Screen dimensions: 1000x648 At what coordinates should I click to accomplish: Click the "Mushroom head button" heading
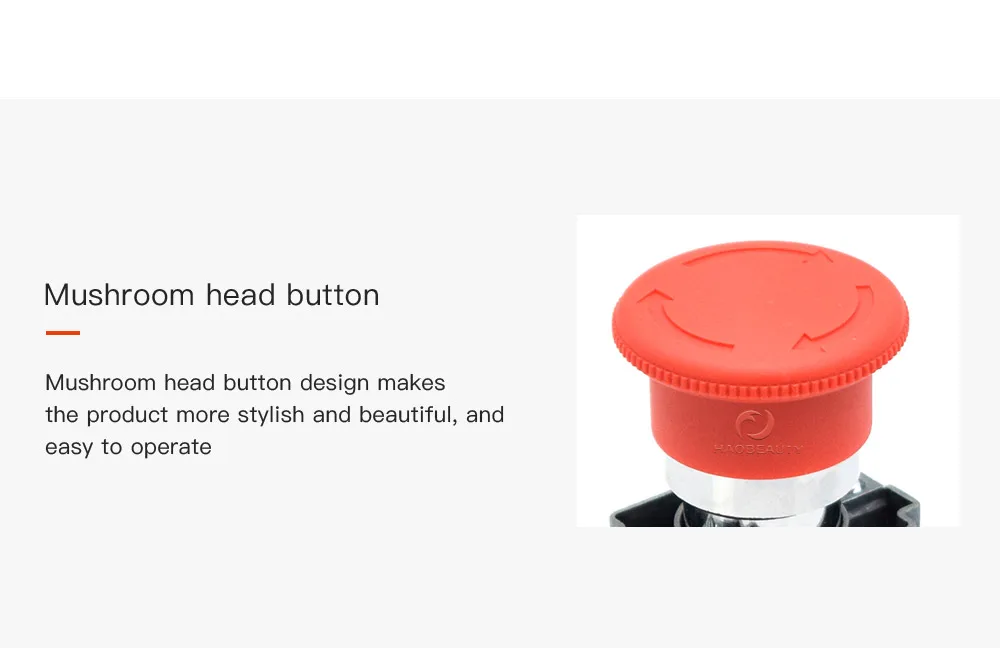[x=212, y=295]
